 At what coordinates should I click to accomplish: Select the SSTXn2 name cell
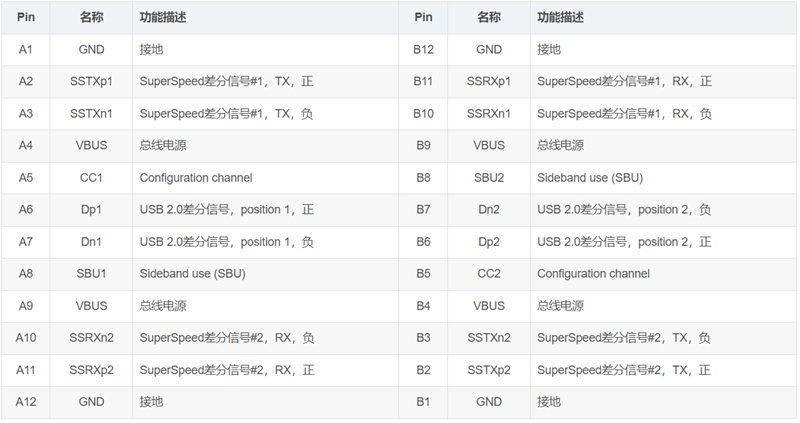(x=489, y=337)
